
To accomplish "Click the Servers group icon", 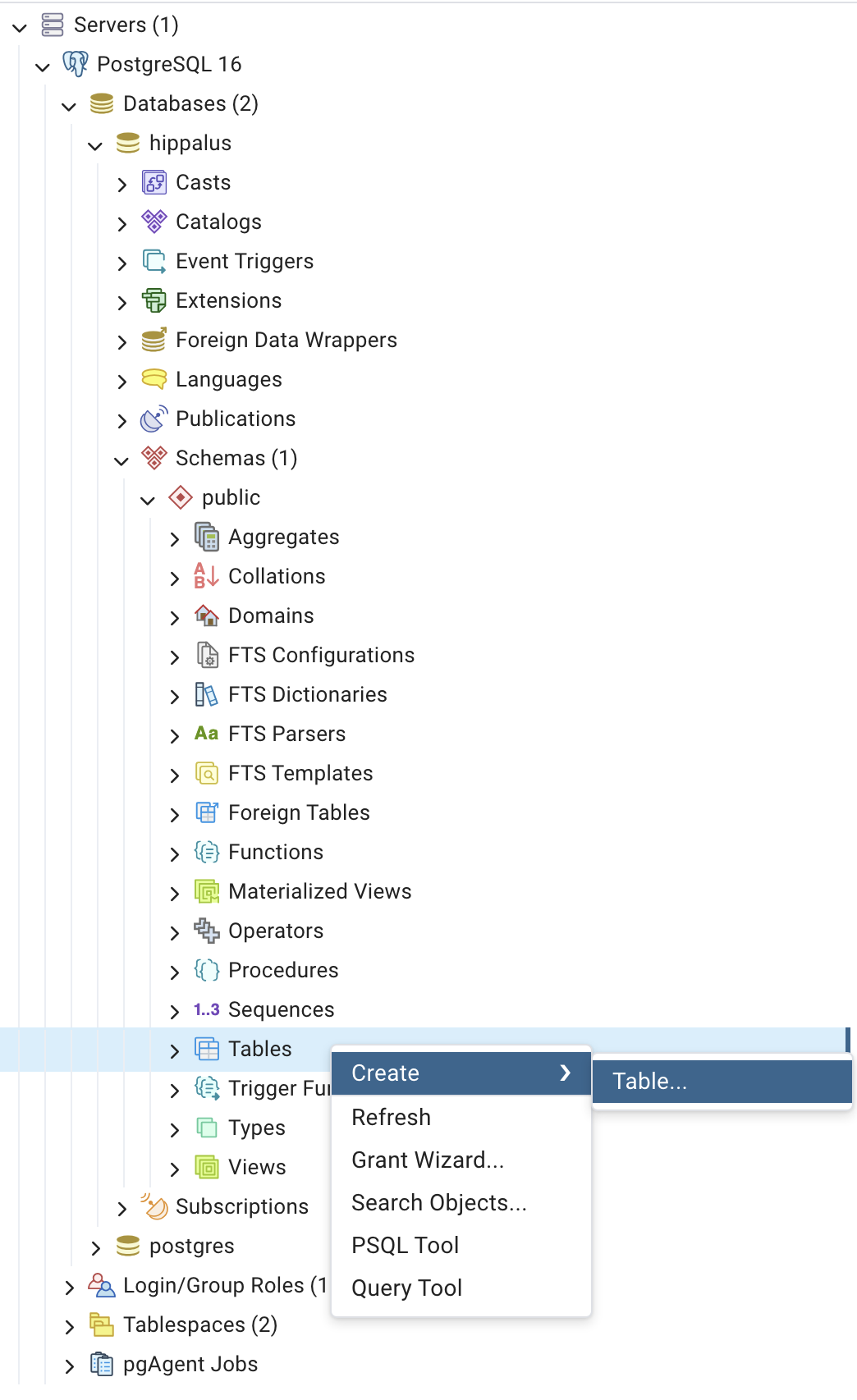I will pos(53,25).
